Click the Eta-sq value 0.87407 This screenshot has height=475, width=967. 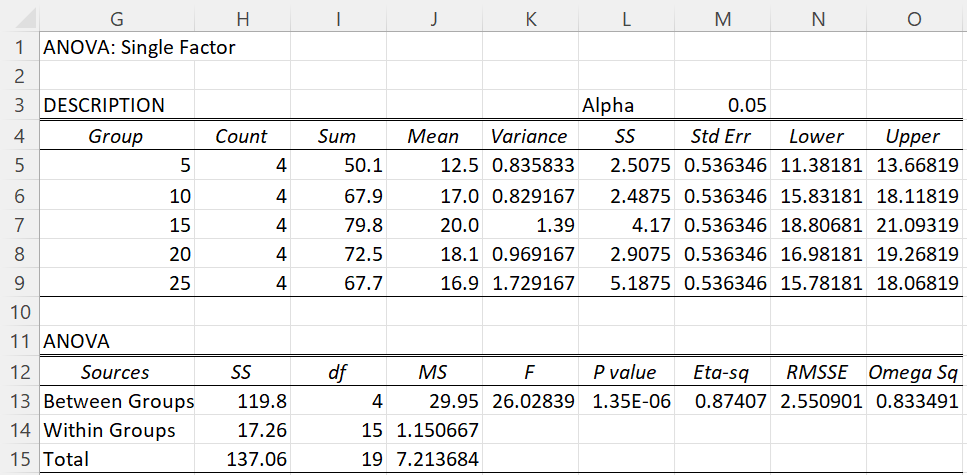pyautogui.click(x=722, y=401)
